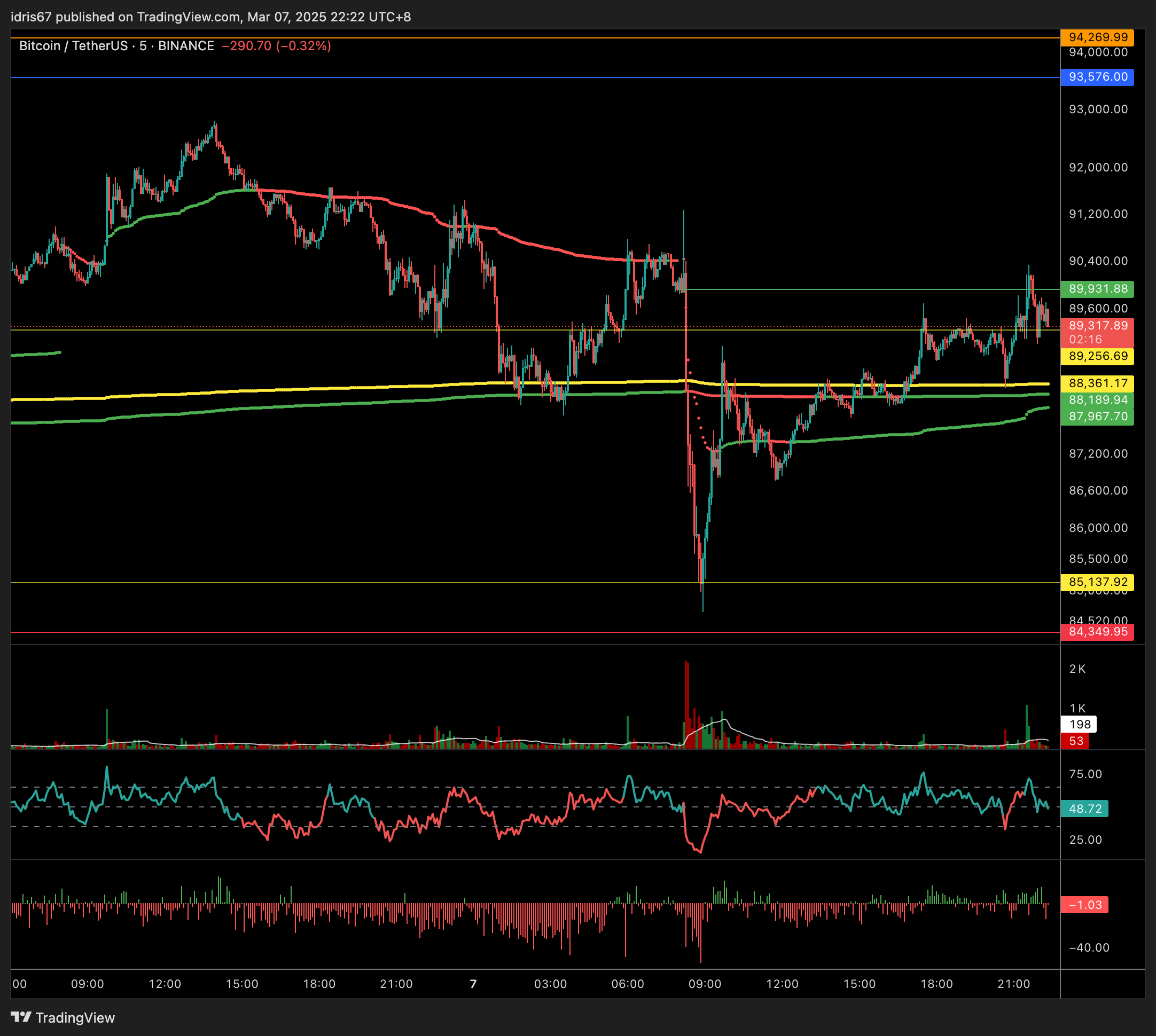Screen dimensions: 1156x1036
Task: Click the green 87,967.70 price label
Action: (x=1097, y=417)
